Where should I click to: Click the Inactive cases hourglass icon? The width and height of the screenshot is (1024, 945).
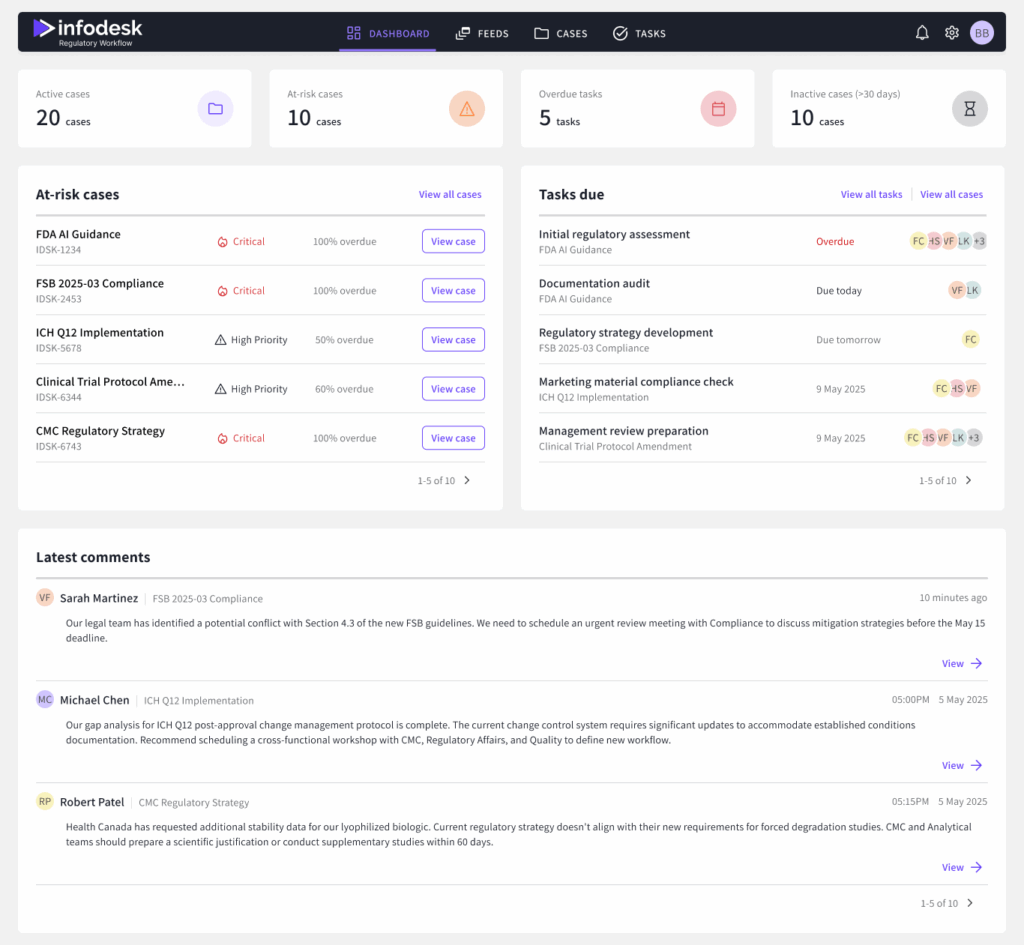click(x=969, y=108)
